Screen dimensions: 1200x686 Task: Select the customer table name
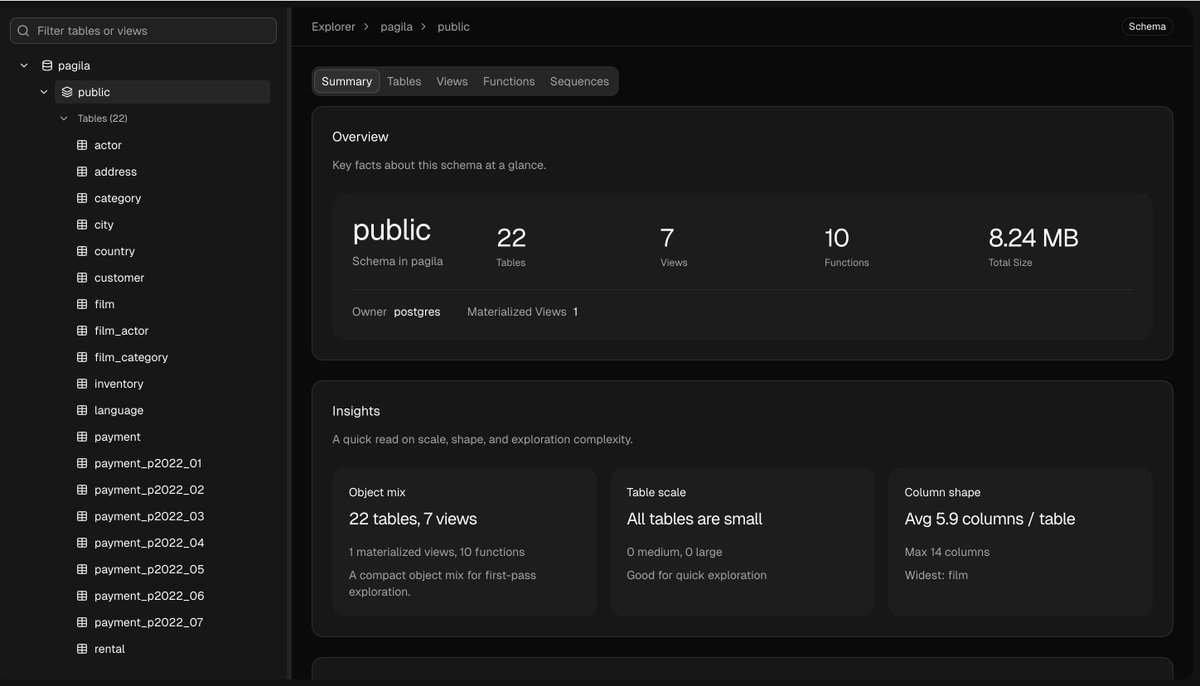coord(119,278)
